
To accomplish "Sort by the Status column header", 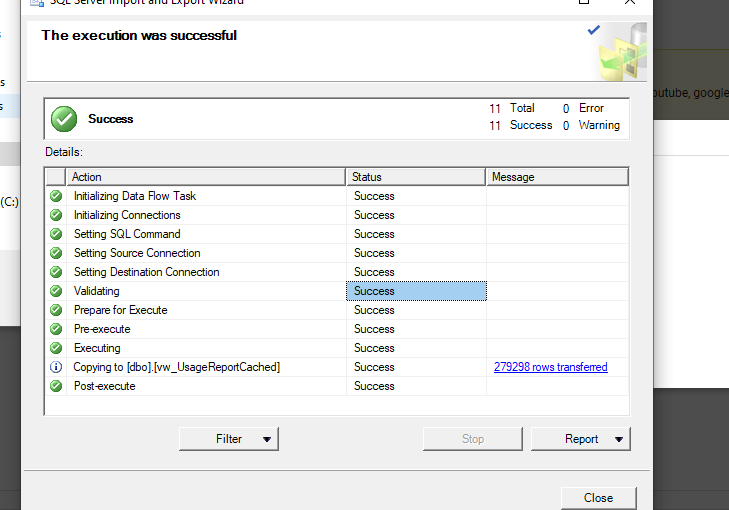I will coord(416,177).
